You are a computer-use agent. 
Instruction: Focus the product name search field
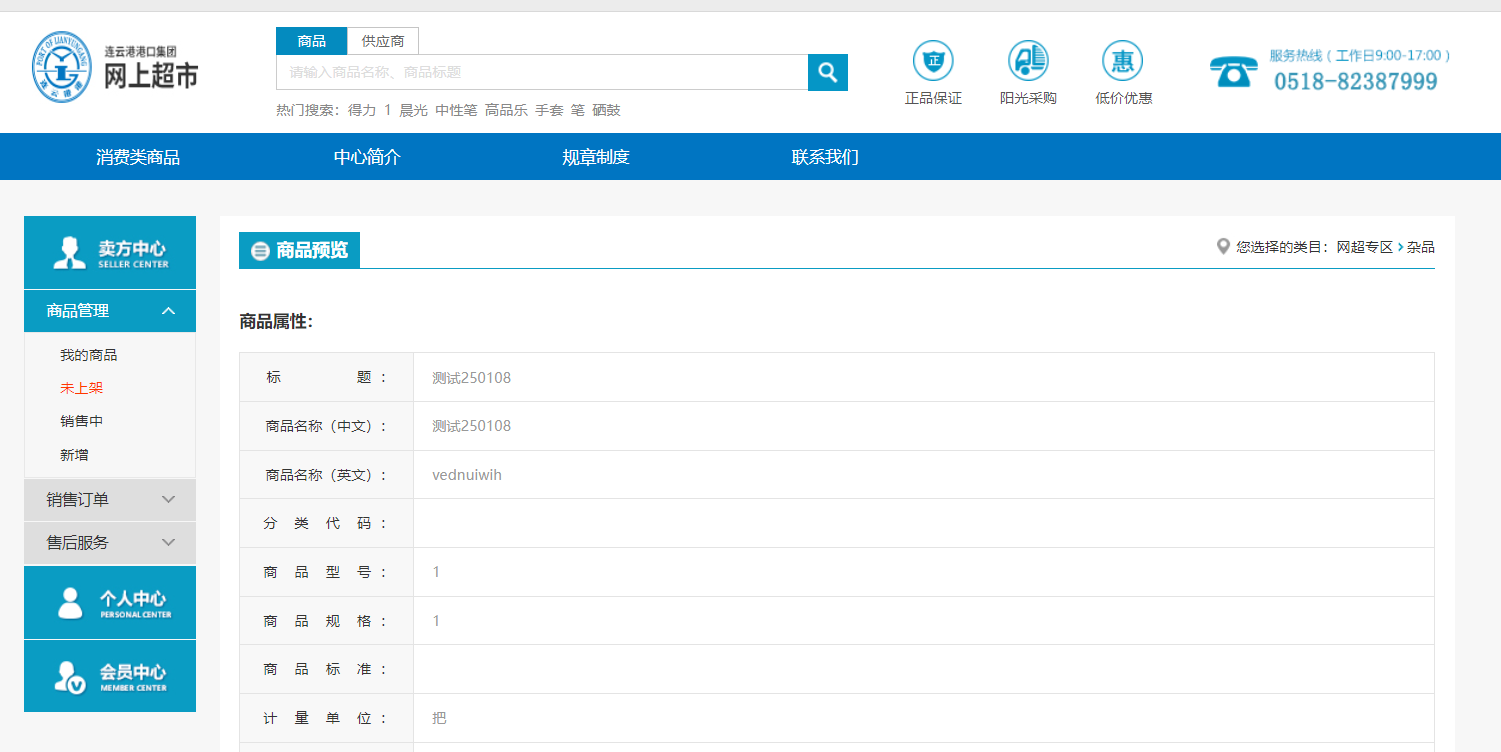click(x=541, y=72)
